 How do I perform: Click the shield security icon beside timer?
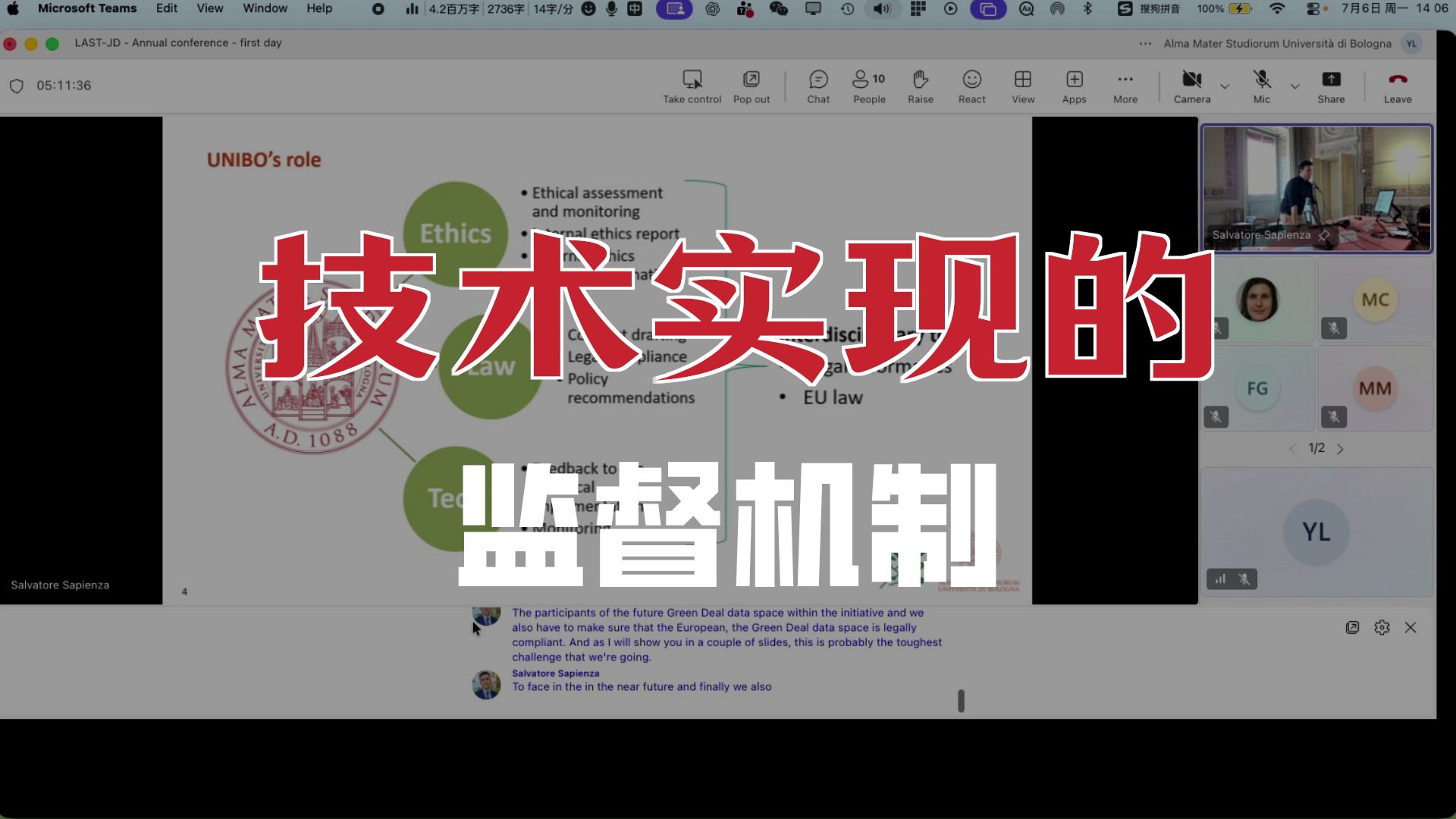17,86
